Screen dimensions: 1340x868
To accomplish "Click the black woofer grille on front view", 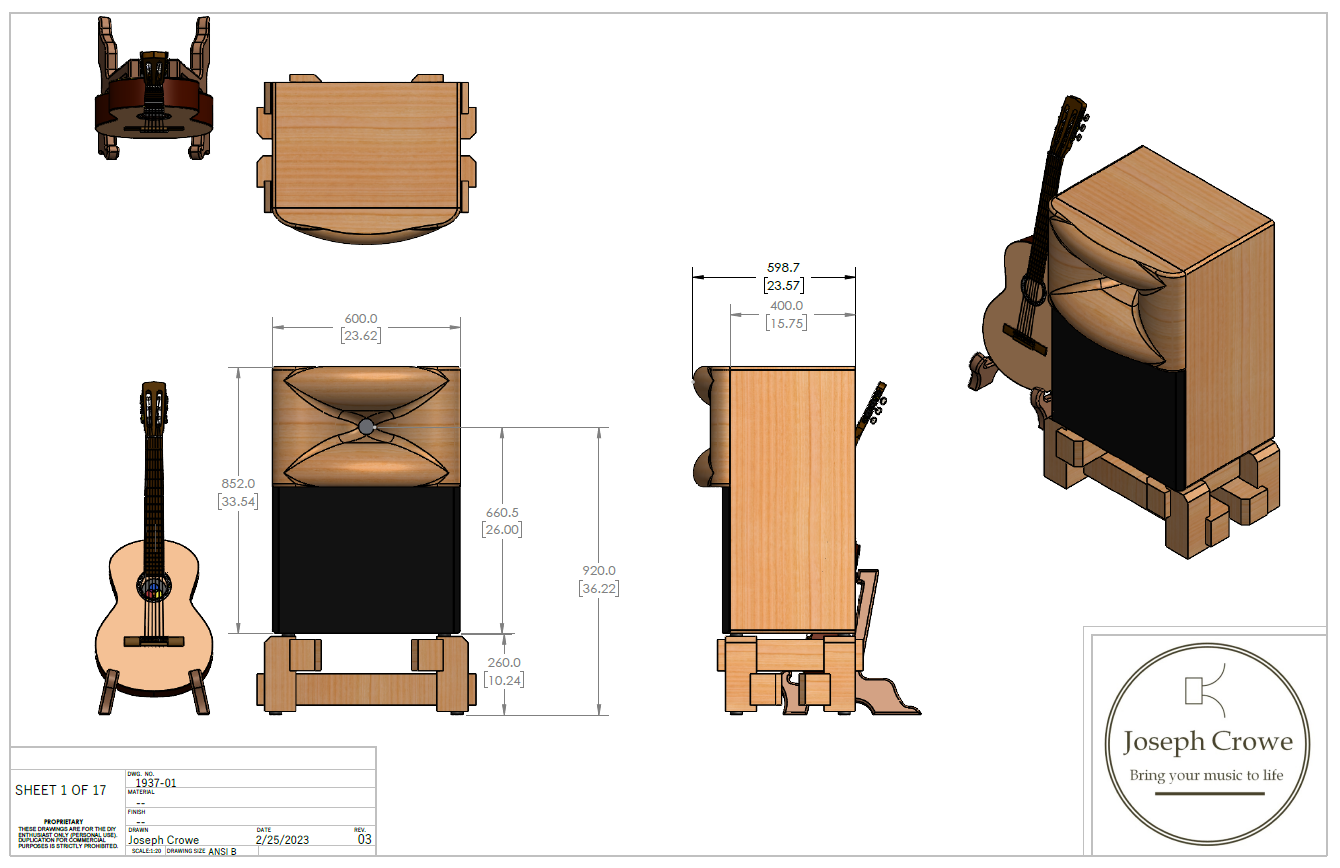I will 366,558.
